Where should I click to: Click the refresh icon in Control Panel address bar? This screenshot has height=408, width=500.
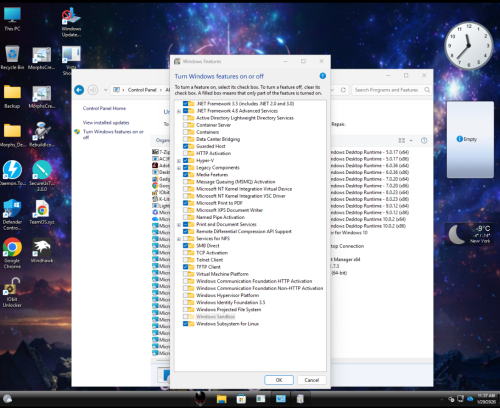click(343, 90)
